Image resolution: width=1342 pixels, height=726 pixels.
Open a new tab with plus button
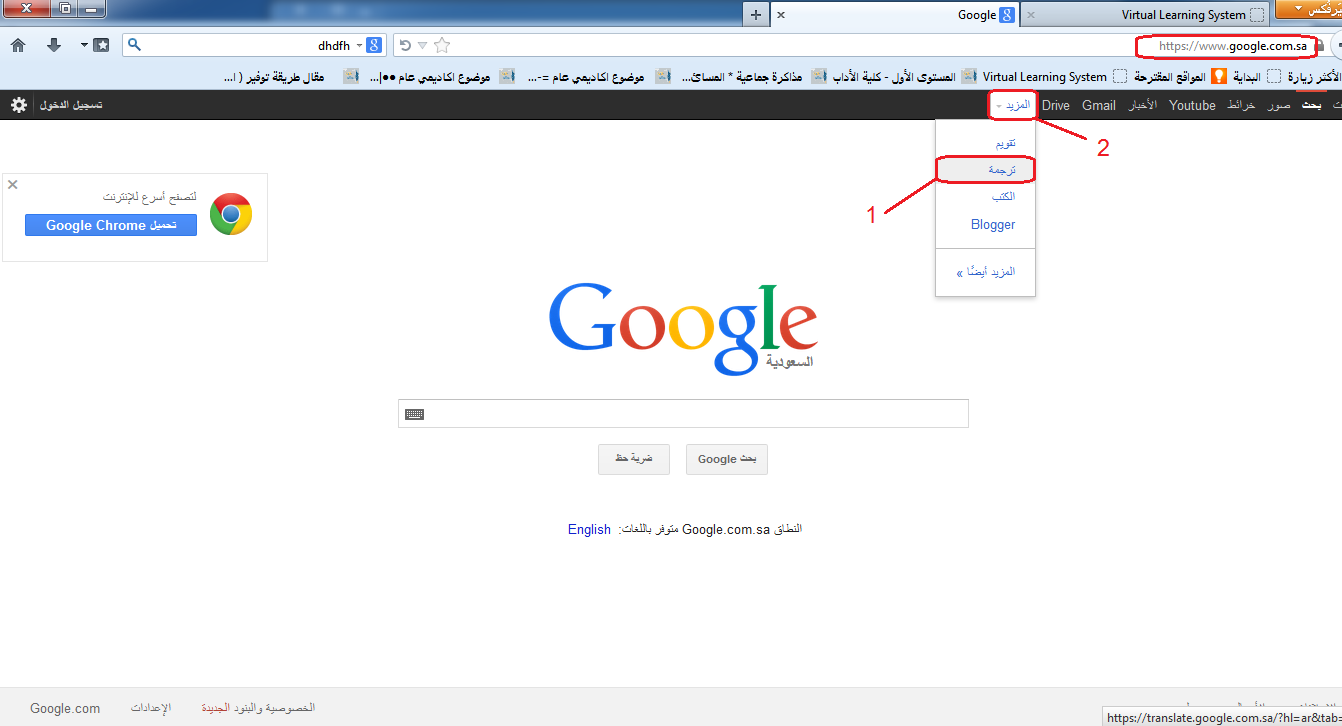pos(756,15)
